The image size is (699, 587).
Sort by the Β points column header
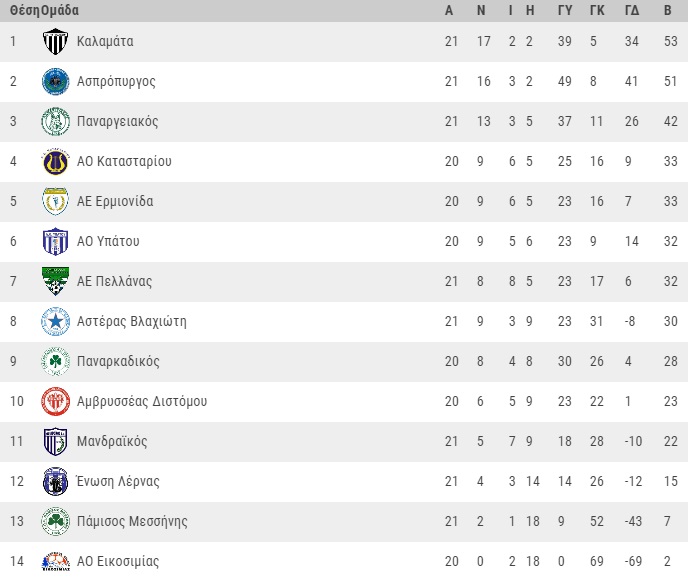pos(667,10)
